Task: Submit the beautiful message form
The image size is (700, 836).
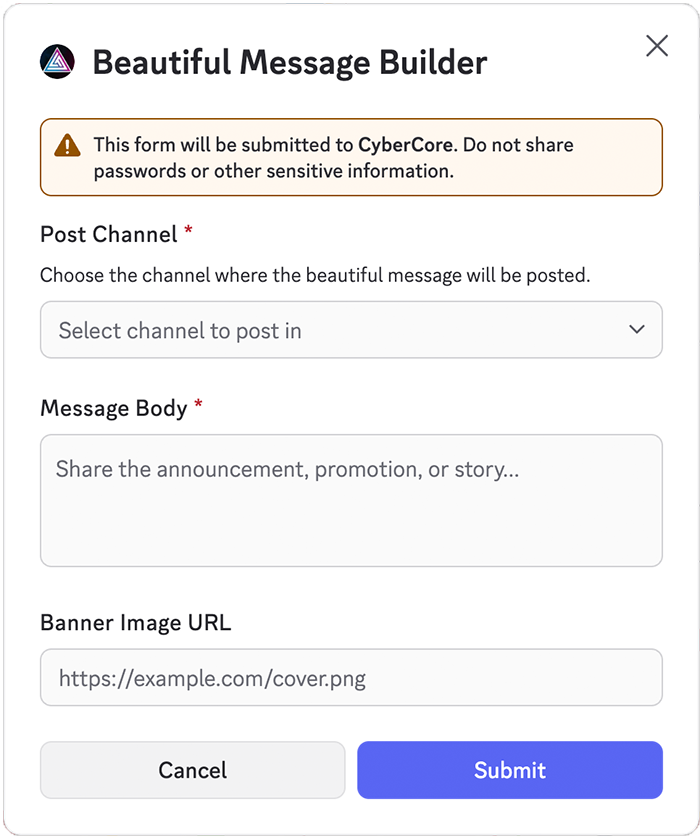Action: tap(510, 770)
